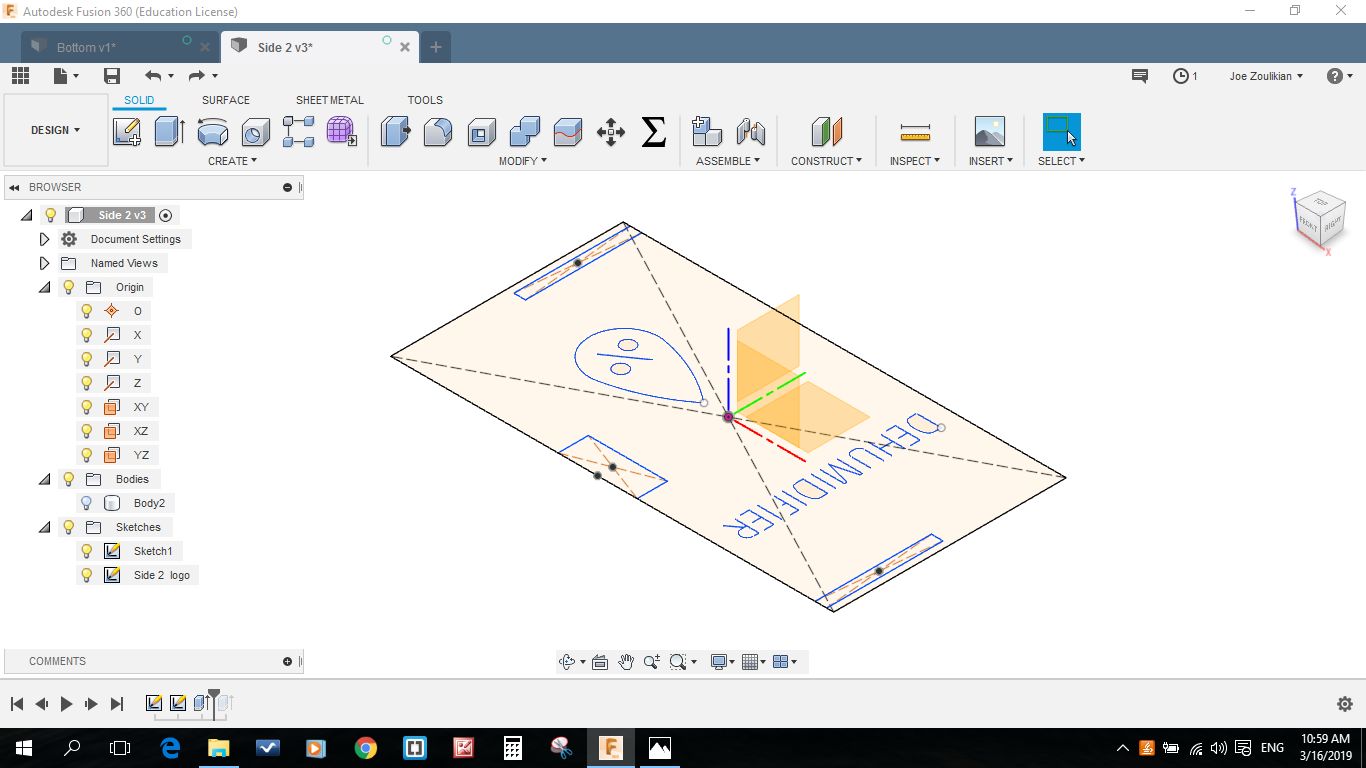Open the CREATE dropdown menu
This screenshot has height=768, width=1366.
pos(232,161)
